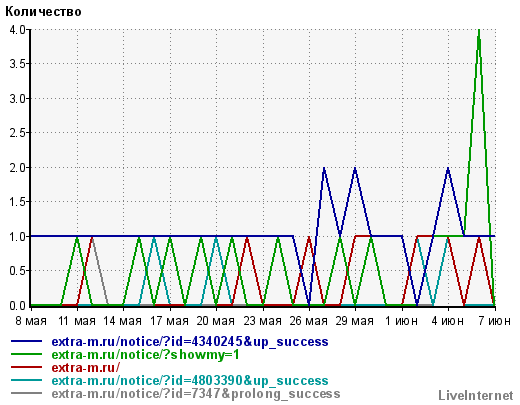Viewport: 520px width, 405px height.
Task: Click the 2.0 y-axis value label
Action: 18,167
